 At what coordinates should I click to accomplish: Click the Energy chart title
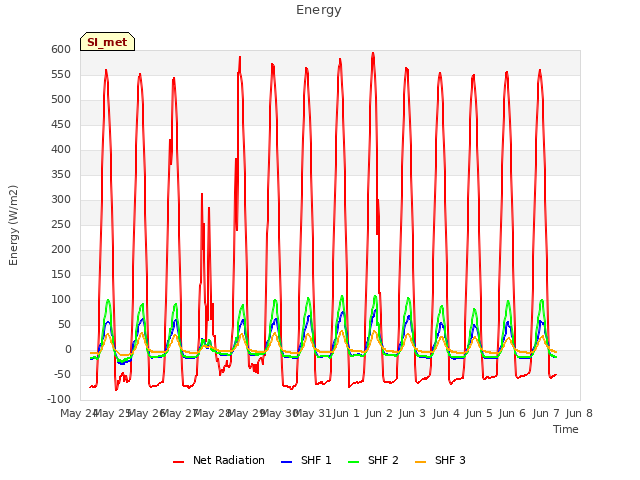pyautogui.click(x=319, y=10)
